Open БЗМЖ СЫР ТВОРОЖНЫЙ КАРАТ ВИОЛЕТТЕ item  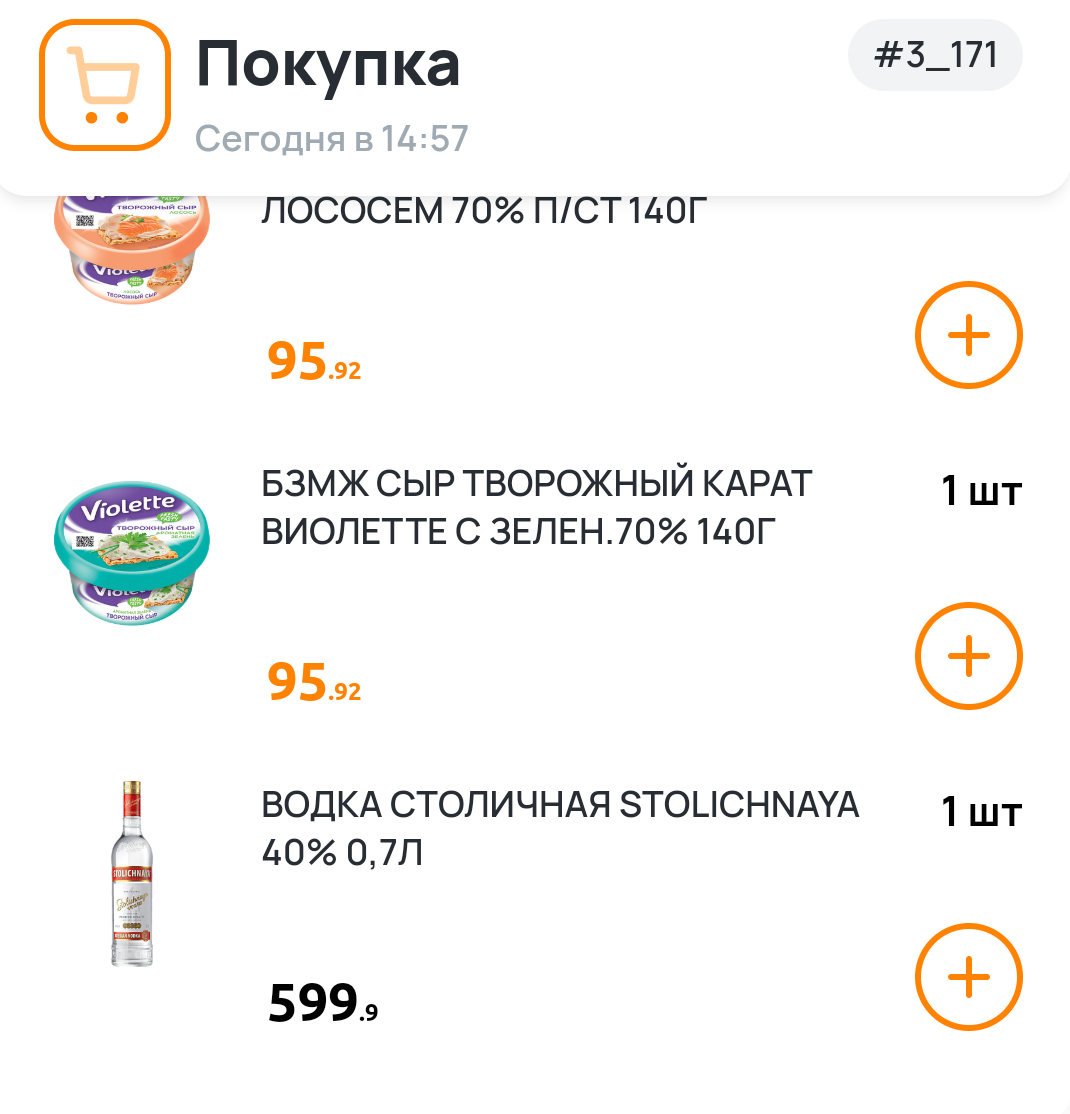(x=536, y=508)
